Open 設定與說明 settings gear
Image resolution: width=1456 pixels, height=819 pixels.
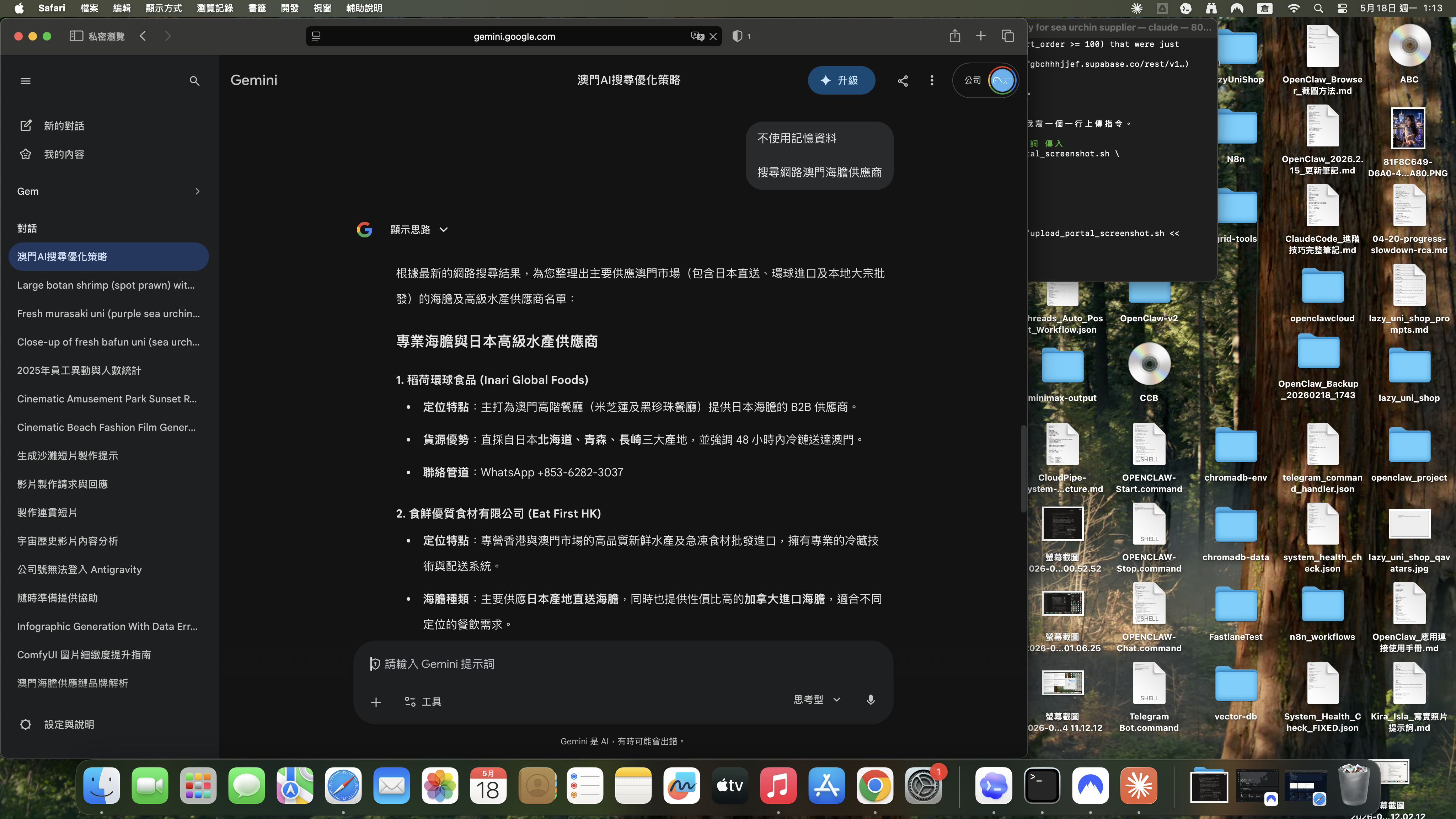57,724
